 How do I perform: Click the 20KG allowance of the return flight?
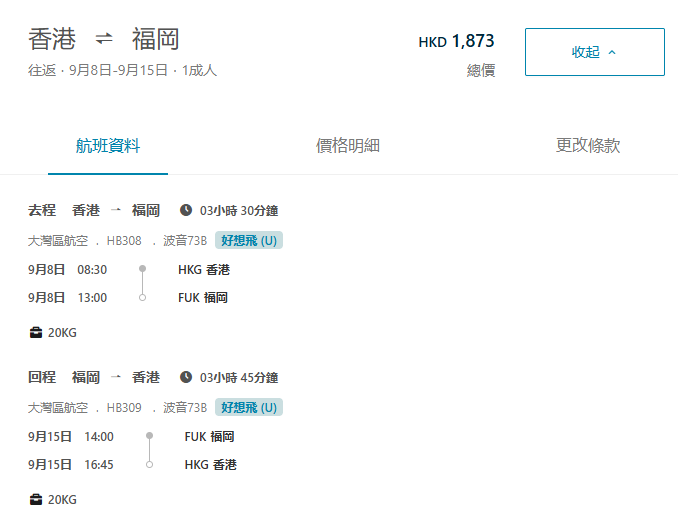click(62, 500)
